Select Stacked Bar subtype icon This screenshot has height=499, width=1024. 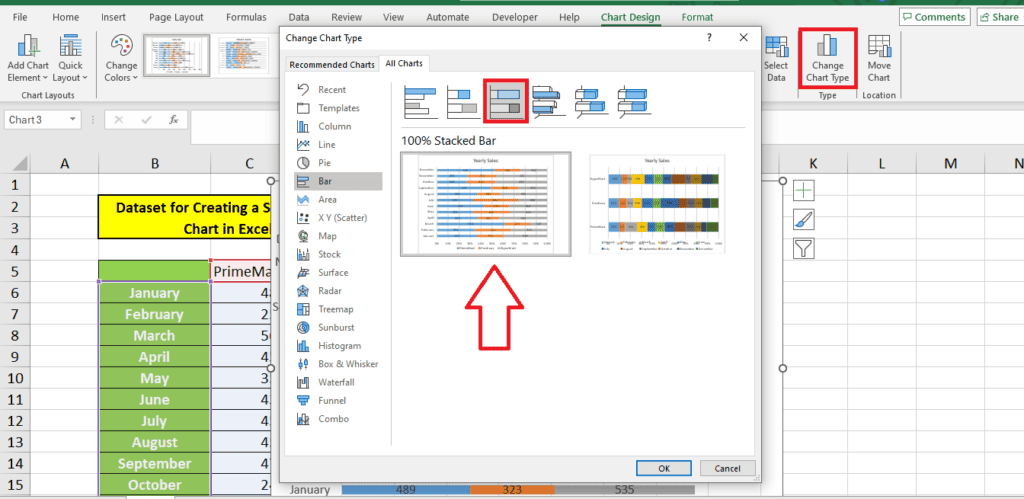pos(463,102)
